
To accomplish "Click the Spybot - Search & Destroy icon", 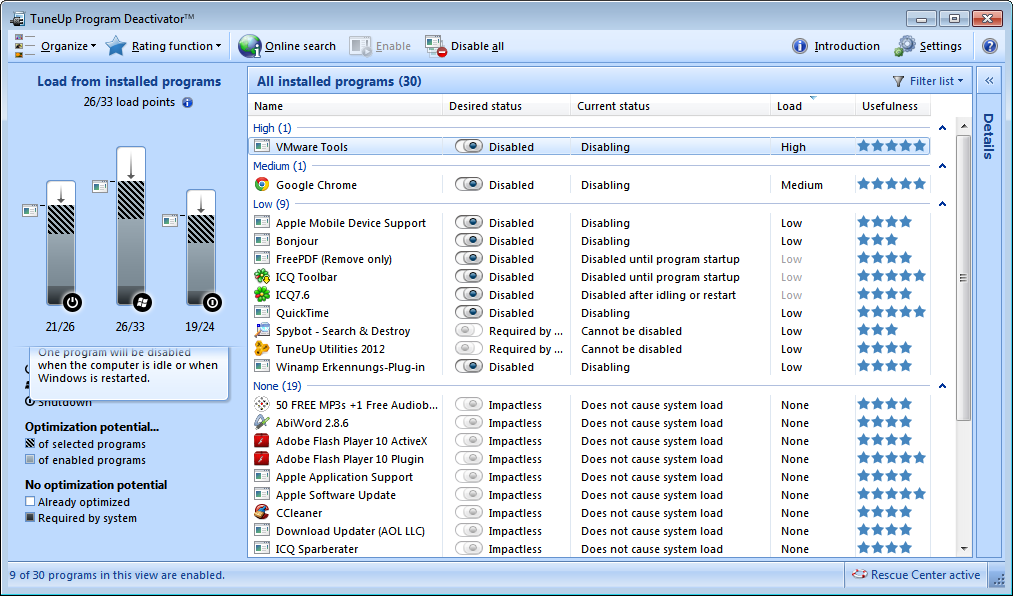I will click(262, 331).
